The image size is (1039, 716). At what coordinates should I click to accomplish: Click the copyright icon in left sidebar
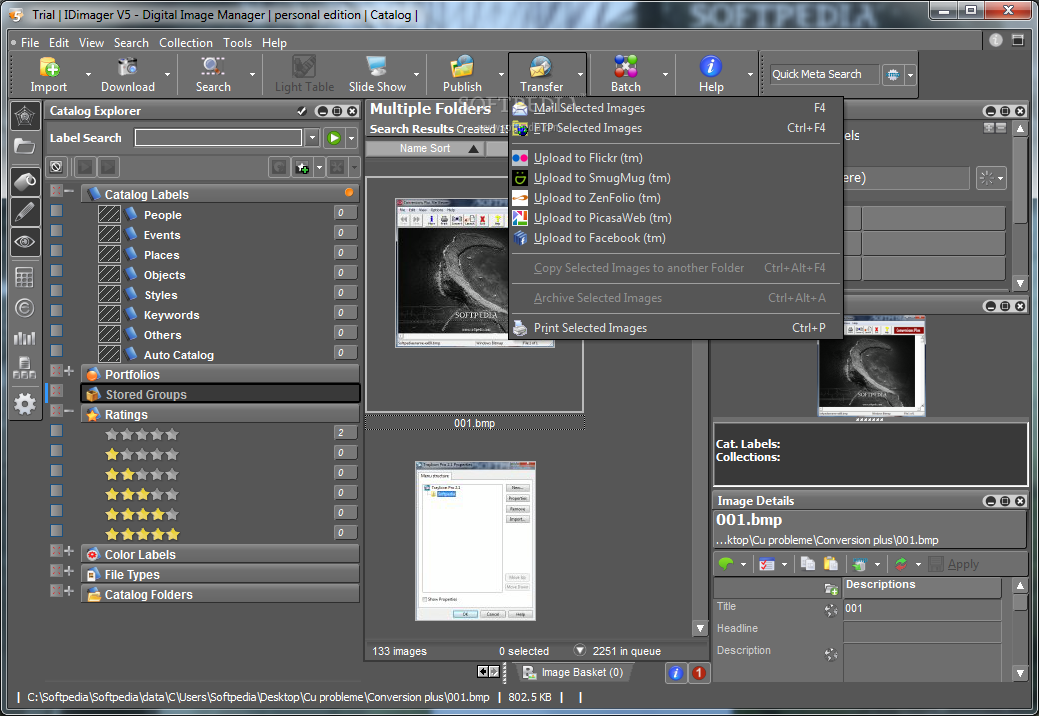tap(25, 308)
